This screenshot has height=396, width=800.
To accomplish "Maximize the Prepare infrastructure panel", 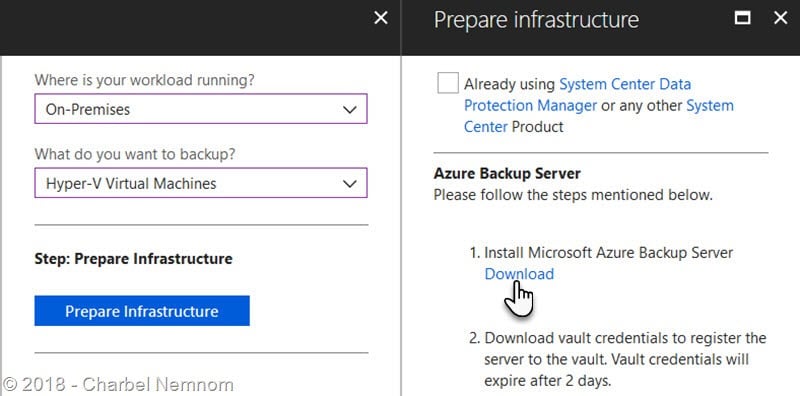I will 742,18.
